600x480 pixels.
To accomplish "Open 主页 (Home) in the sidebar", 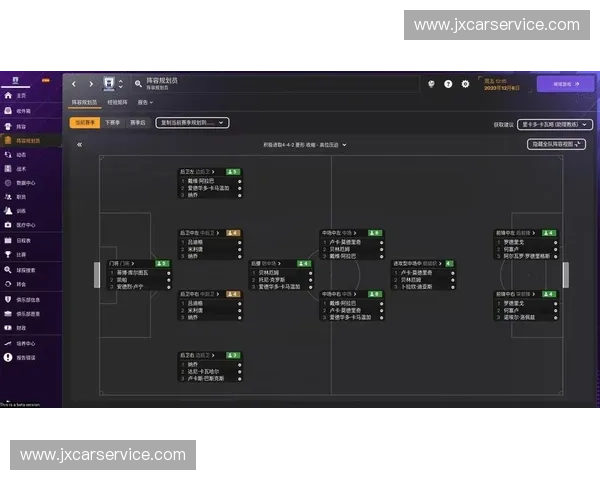I will [20, 96].
